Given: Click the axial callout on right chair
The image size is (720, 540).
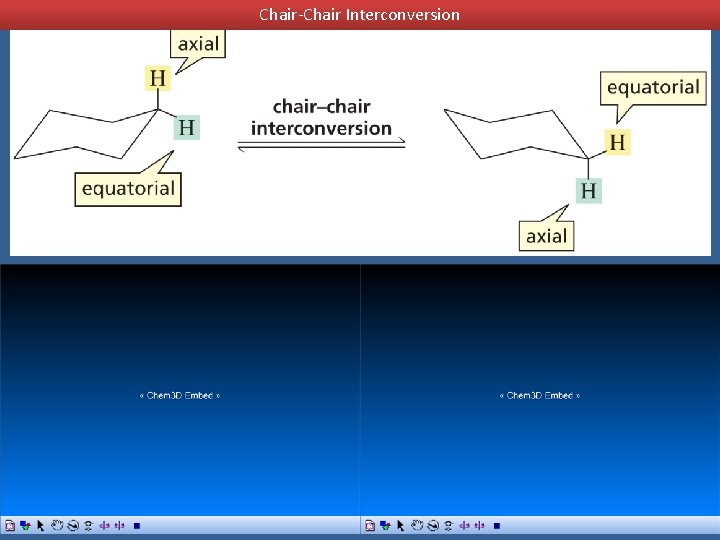Looking at the screenshot, I should (546, 236).
